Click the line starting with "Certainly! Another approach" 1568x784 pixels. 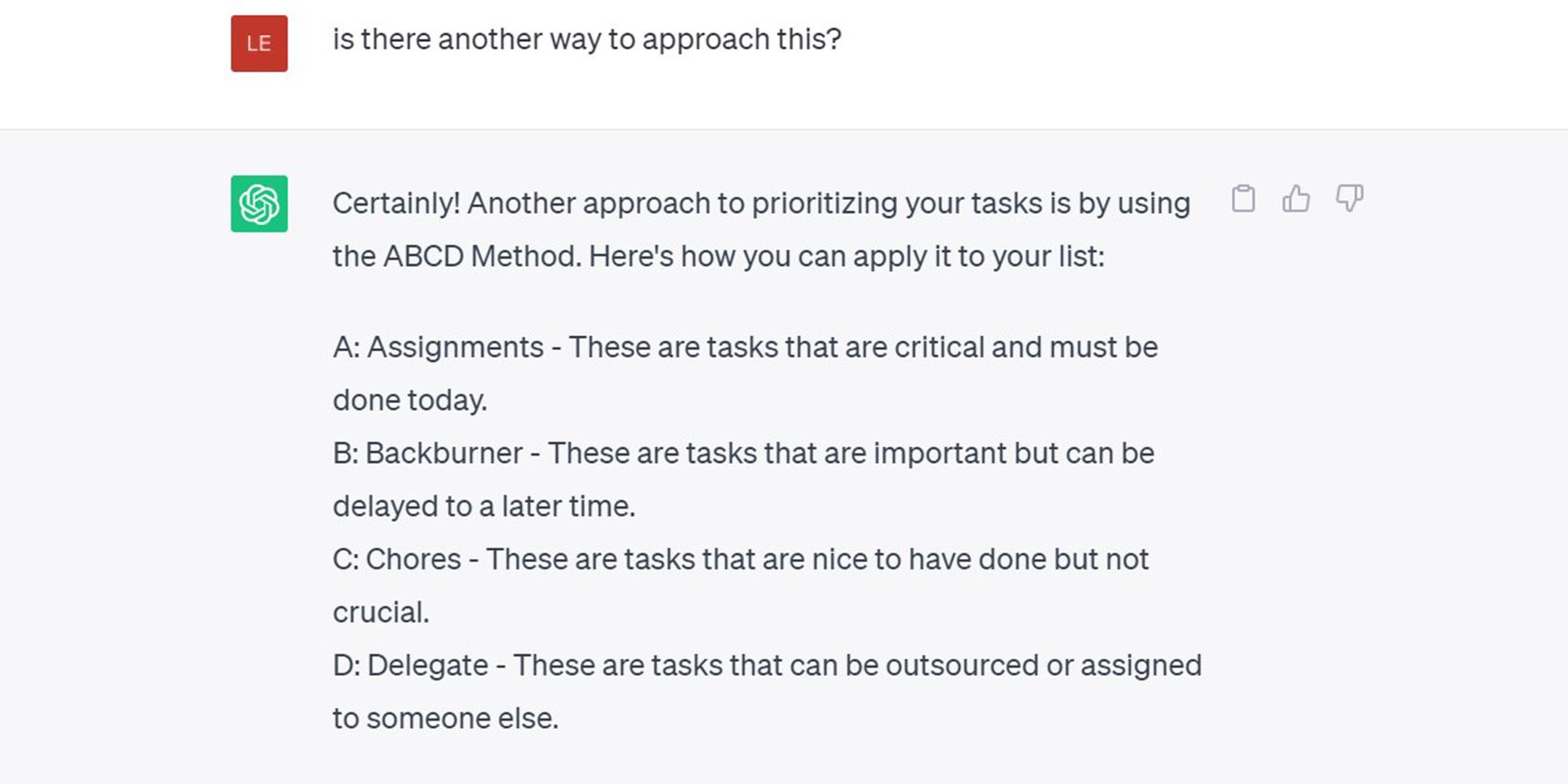click(x=761, y=203)
